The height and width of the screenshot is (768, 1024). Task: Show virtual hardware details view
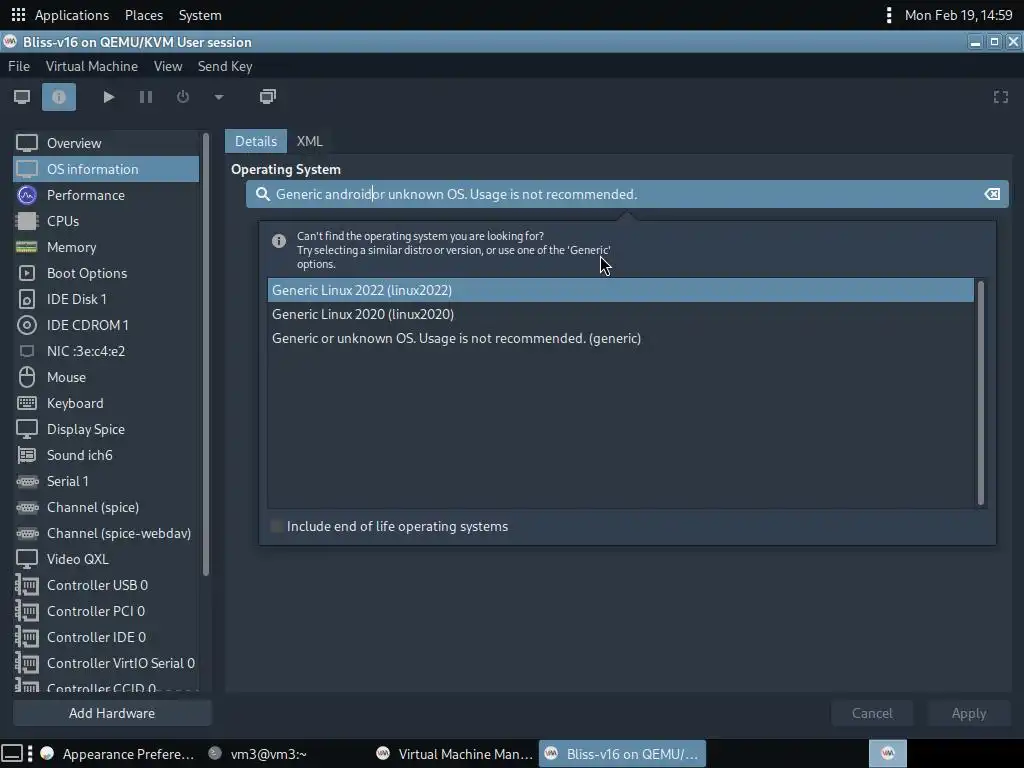point(59,97)
